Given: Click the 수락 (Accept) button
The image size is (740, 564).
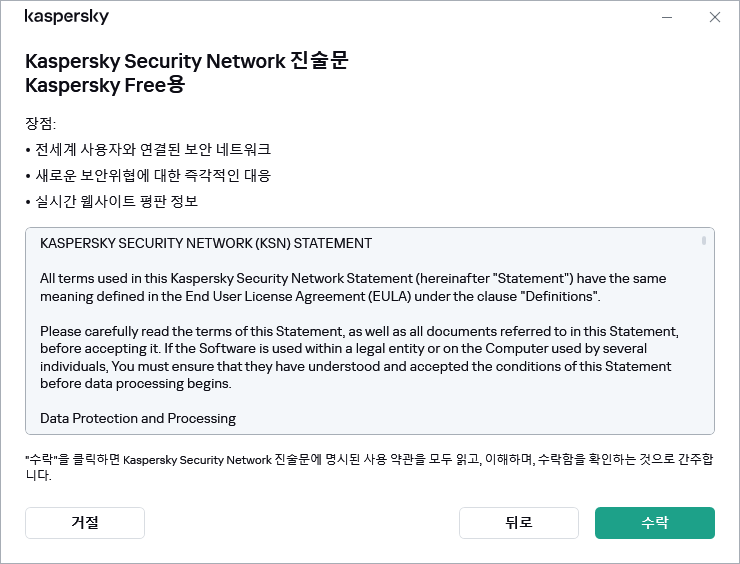Looking at the screenshot, I should pyautogui.click(x=654, y=523).
